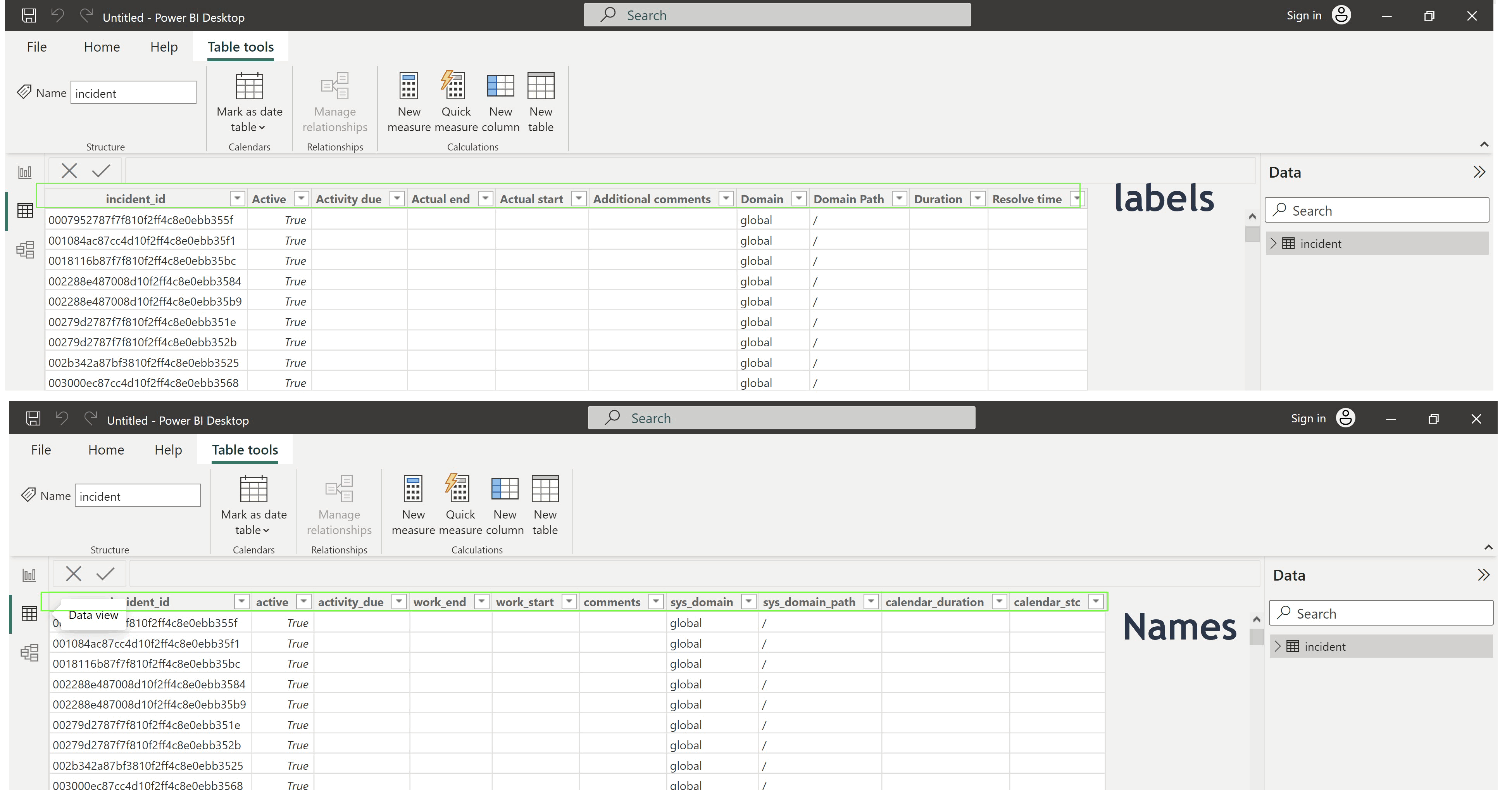Viewport: 1512px width, 790px height.
Task: Open Help tab in bottom window
Action: pyautogui.click(x=168, y=450)
